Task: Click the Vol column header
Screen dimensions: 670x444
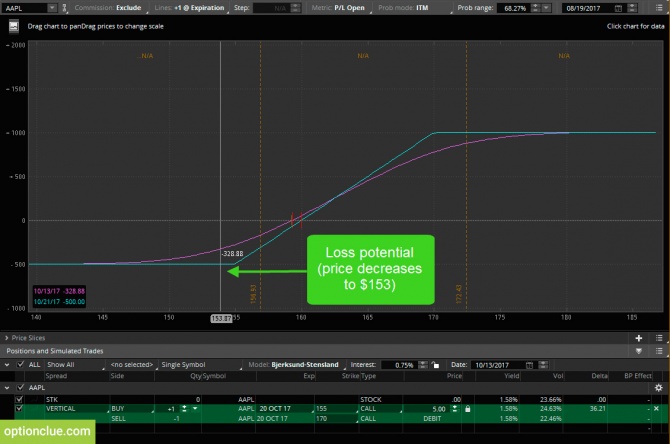Action: click(558, 376)
